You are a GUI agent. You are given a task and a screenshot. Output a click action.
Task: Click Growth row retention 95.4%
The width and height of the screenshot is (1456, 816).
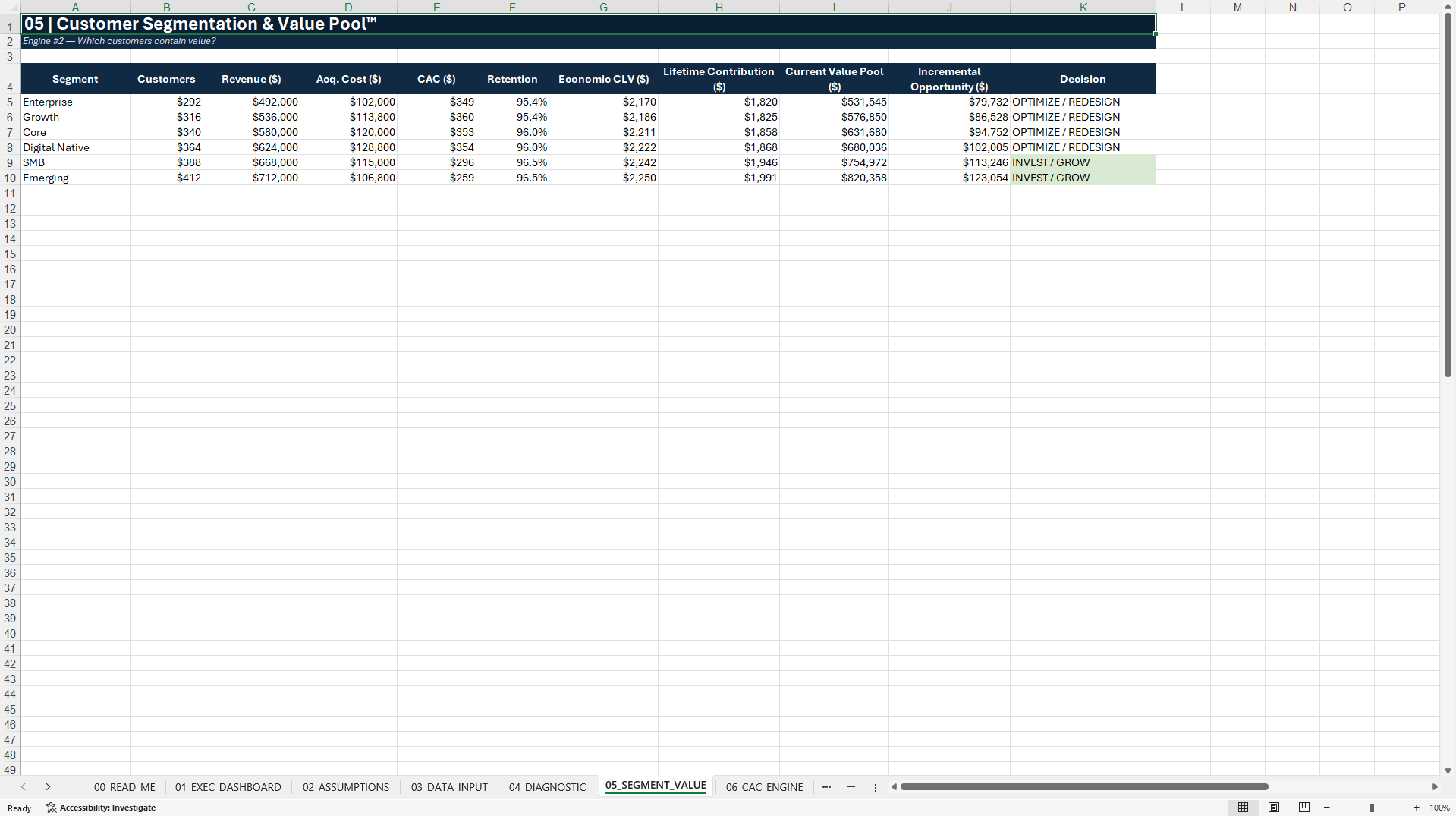(x=512, y=117)
